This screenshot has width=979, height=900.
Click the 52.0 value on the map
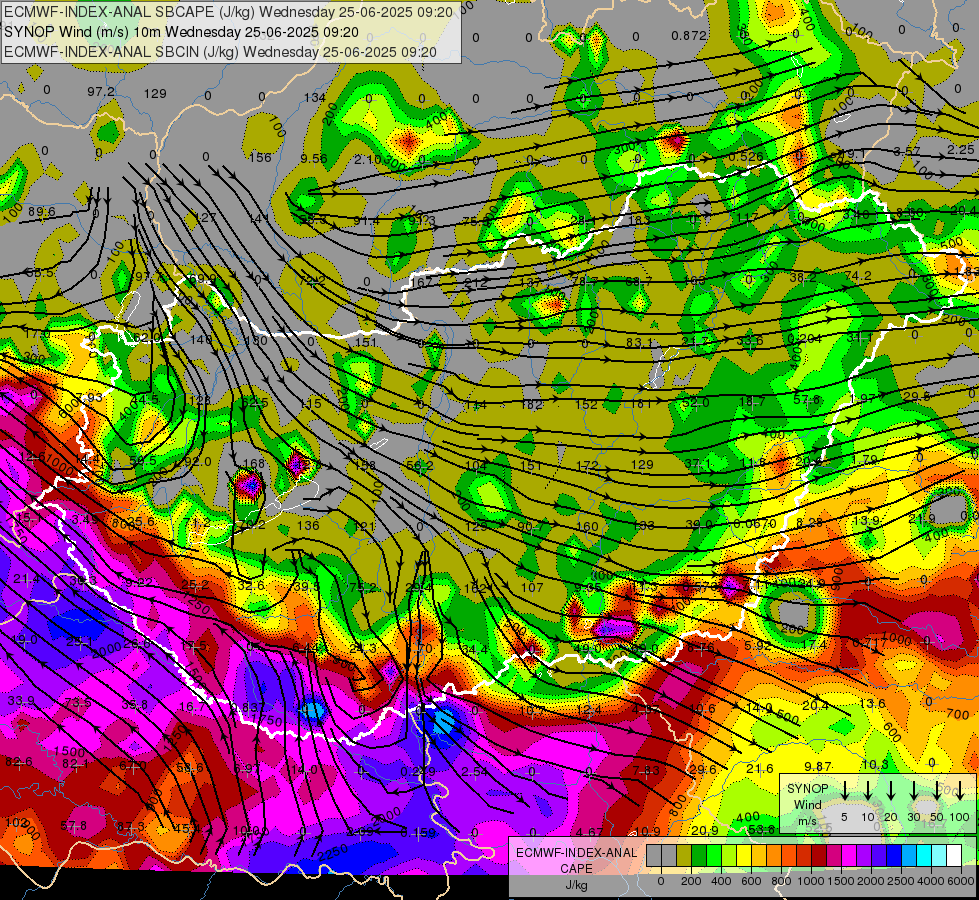(696, 403)
